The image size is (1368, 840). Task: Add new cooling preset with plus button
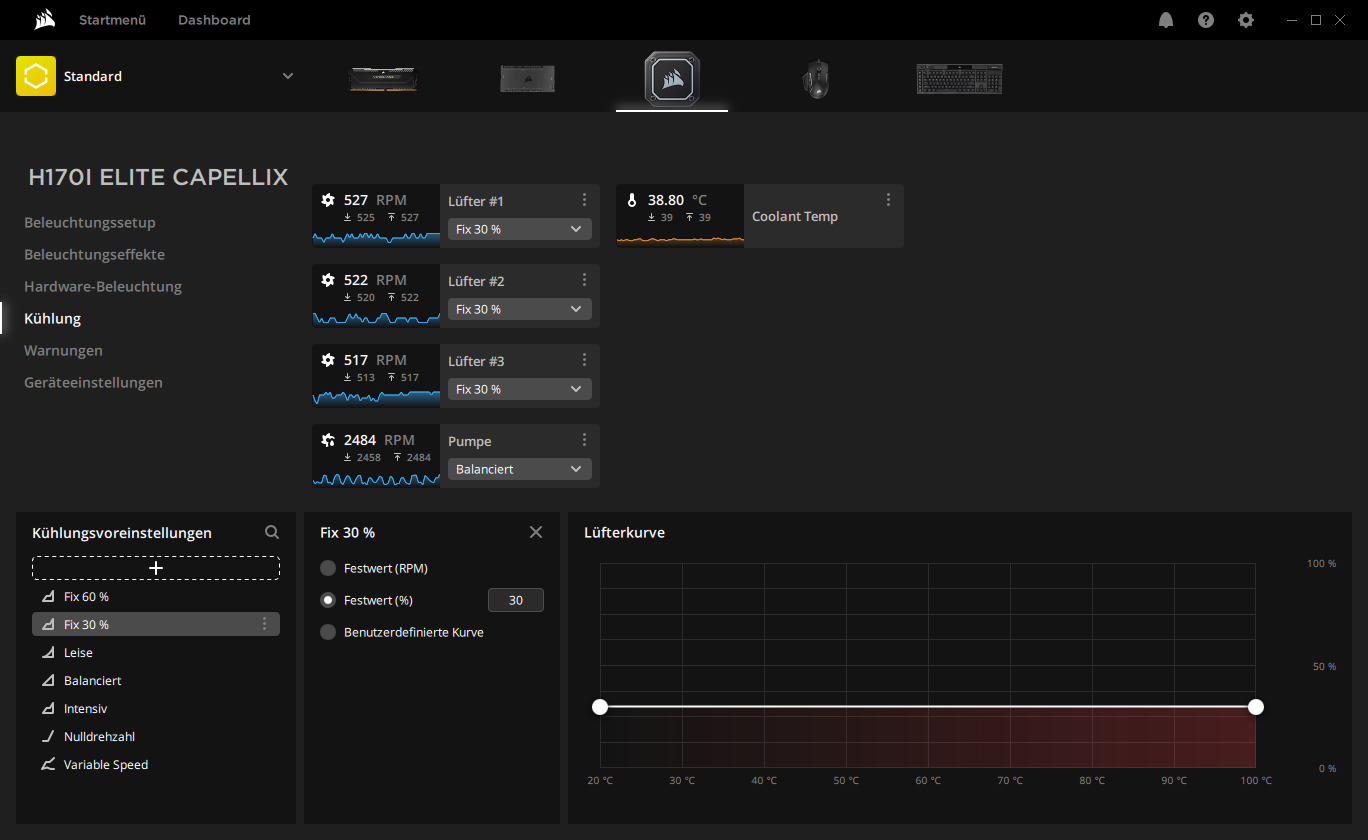pyautogui.click(x=156, y=568)
